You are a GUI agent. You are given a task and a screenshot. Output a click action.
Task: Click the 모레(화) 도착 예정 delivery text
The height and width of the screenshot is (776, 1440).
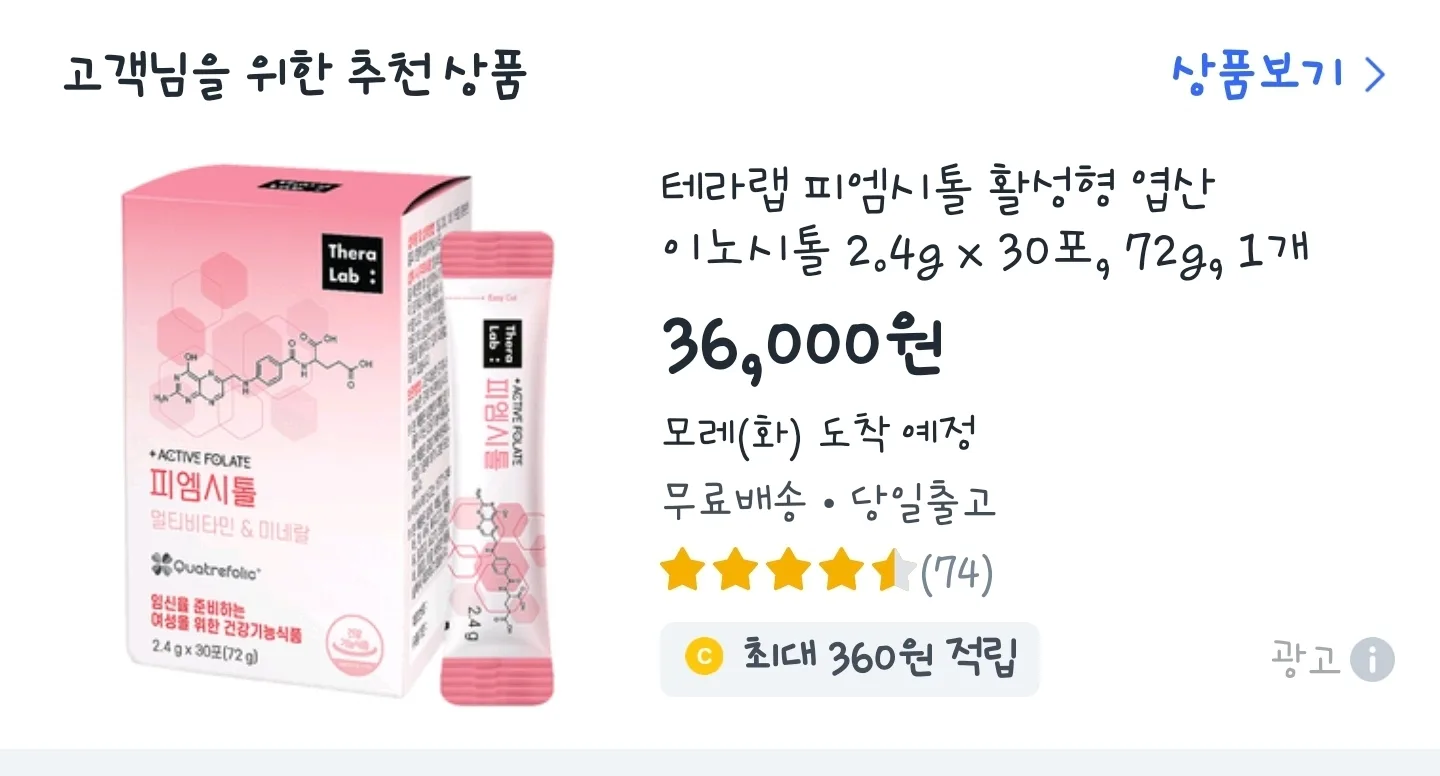[x=818, y=433]
